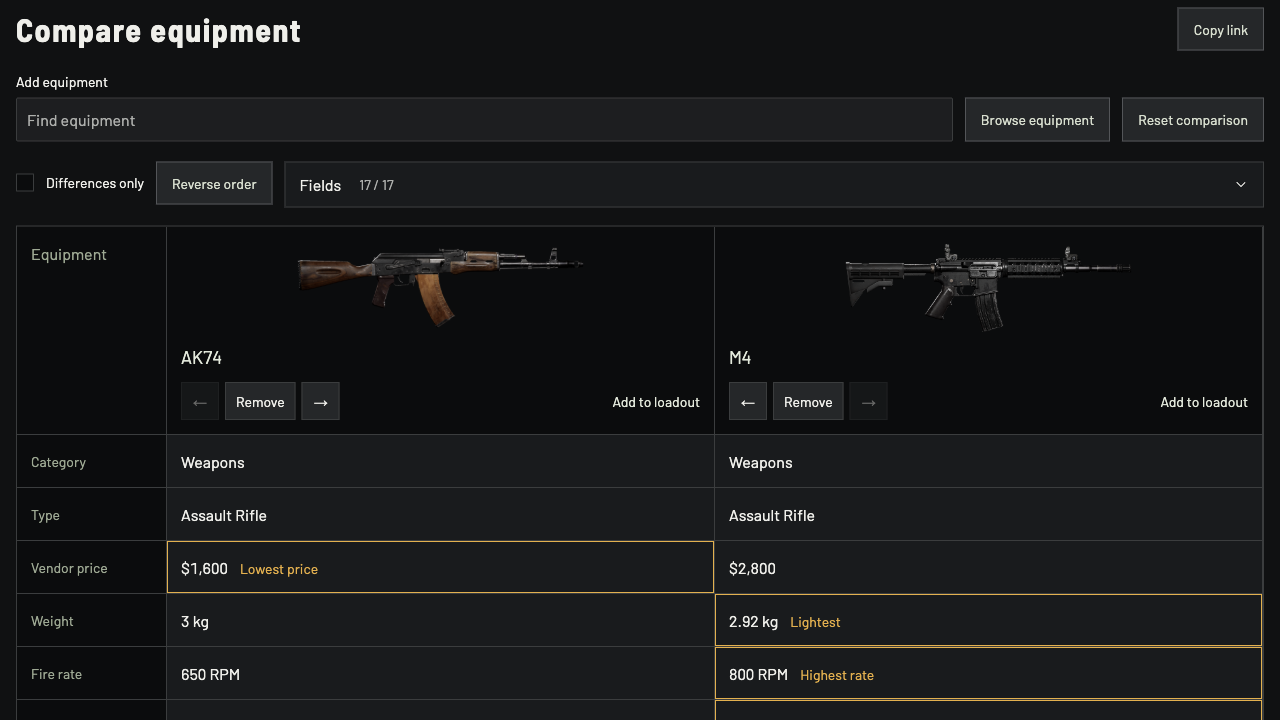Click the 800 RPM fire rate cell
This screenshot has width=1280, height=720.
(x=988, y=674)
